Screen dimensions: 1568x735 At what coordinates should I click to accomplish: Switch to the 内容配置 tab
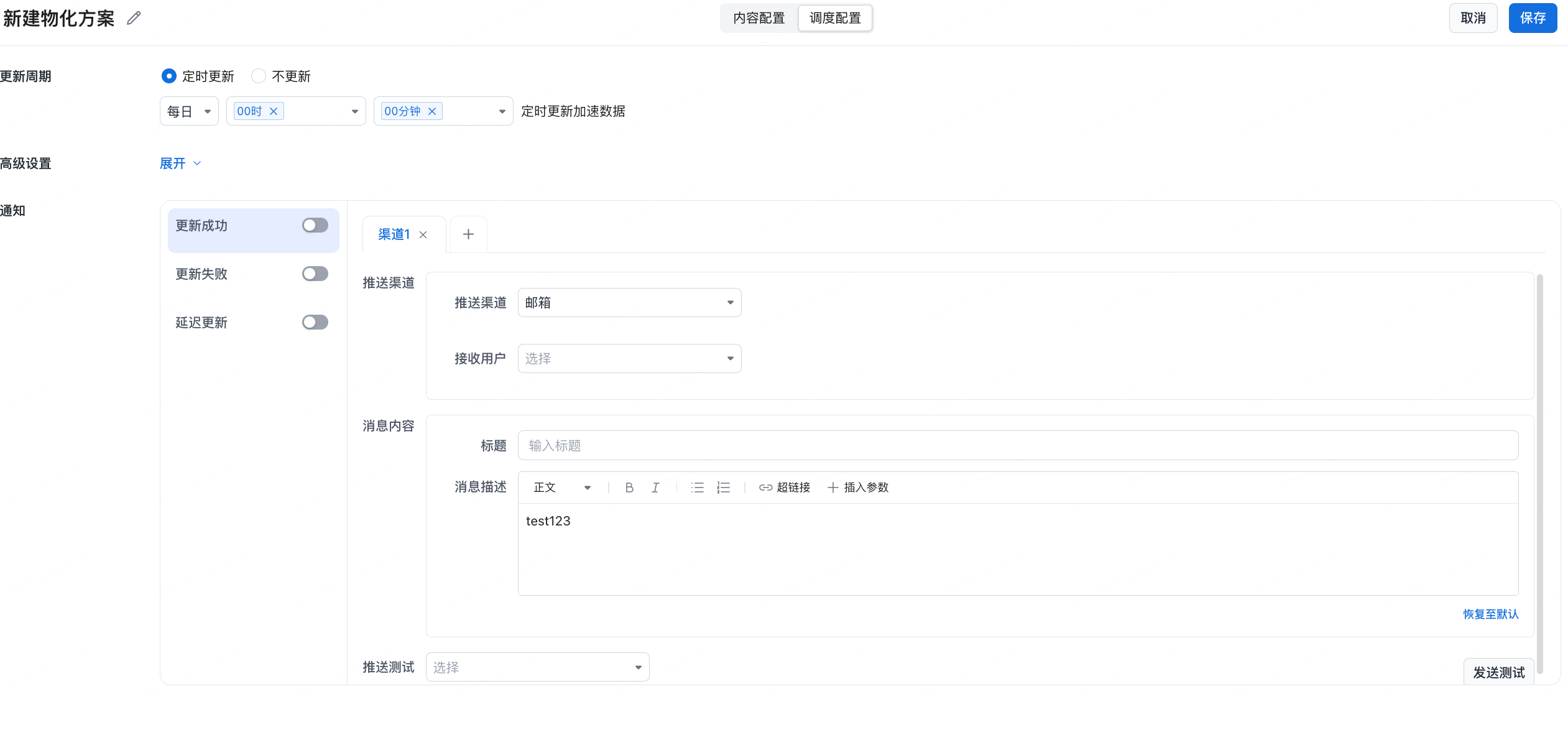click(x=759, y=18)
